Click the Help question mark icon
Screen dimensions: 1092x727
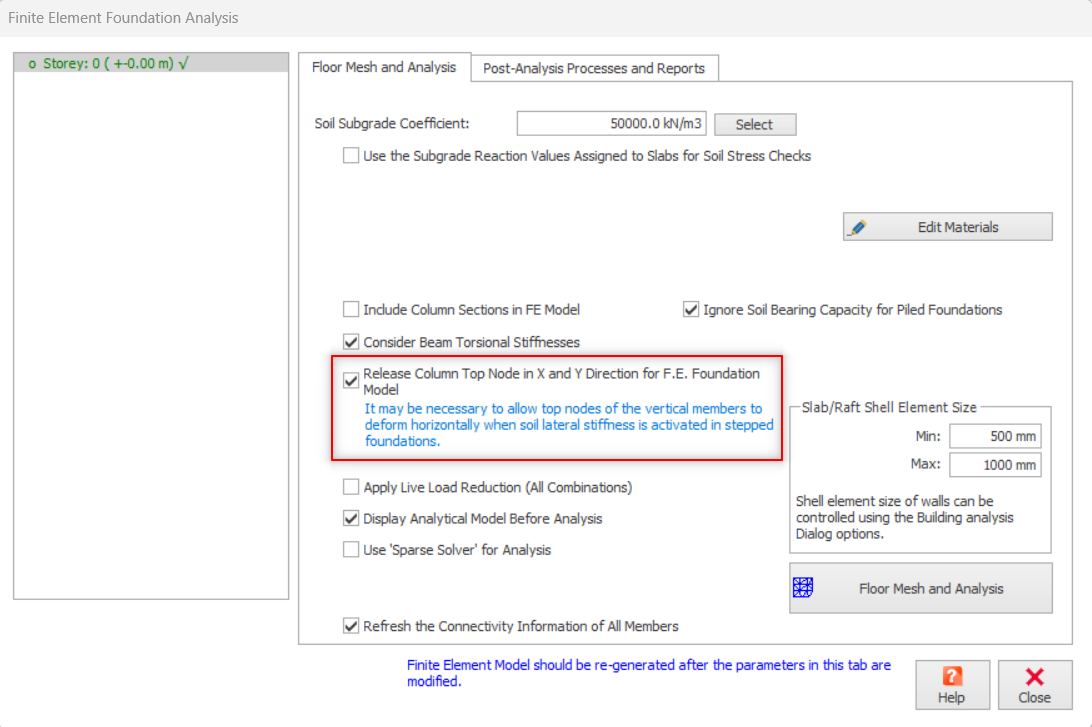952,676
